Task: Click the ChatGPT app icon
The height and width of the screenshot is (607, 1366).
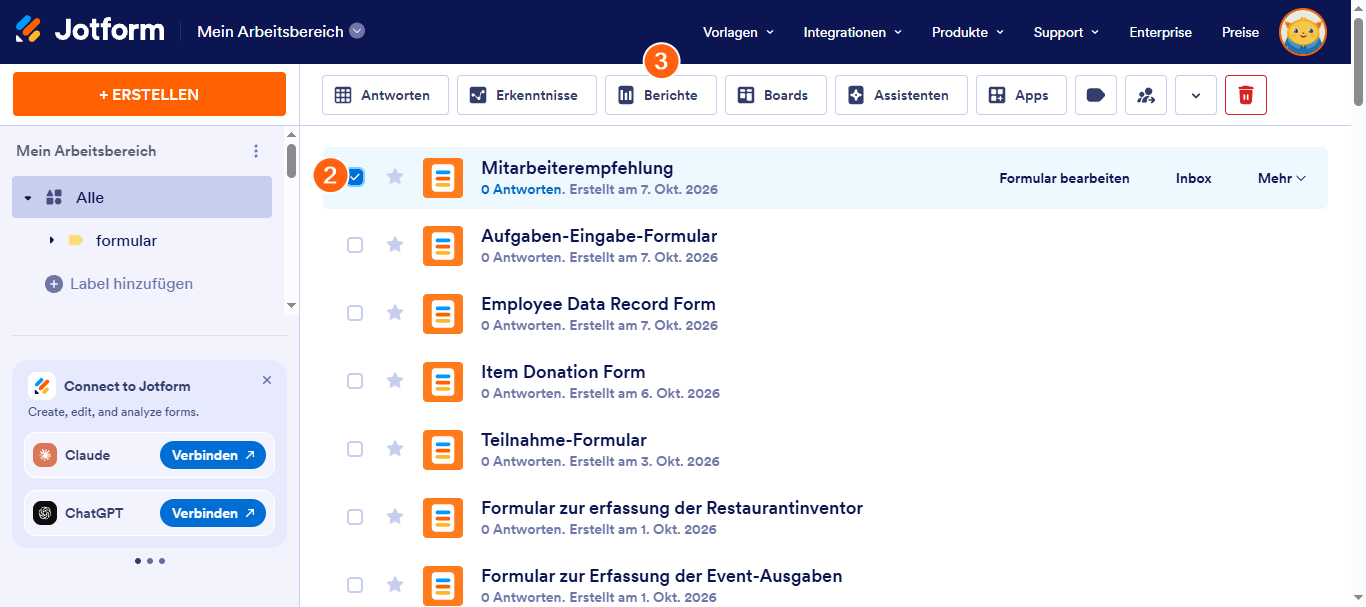Action: 45,513
